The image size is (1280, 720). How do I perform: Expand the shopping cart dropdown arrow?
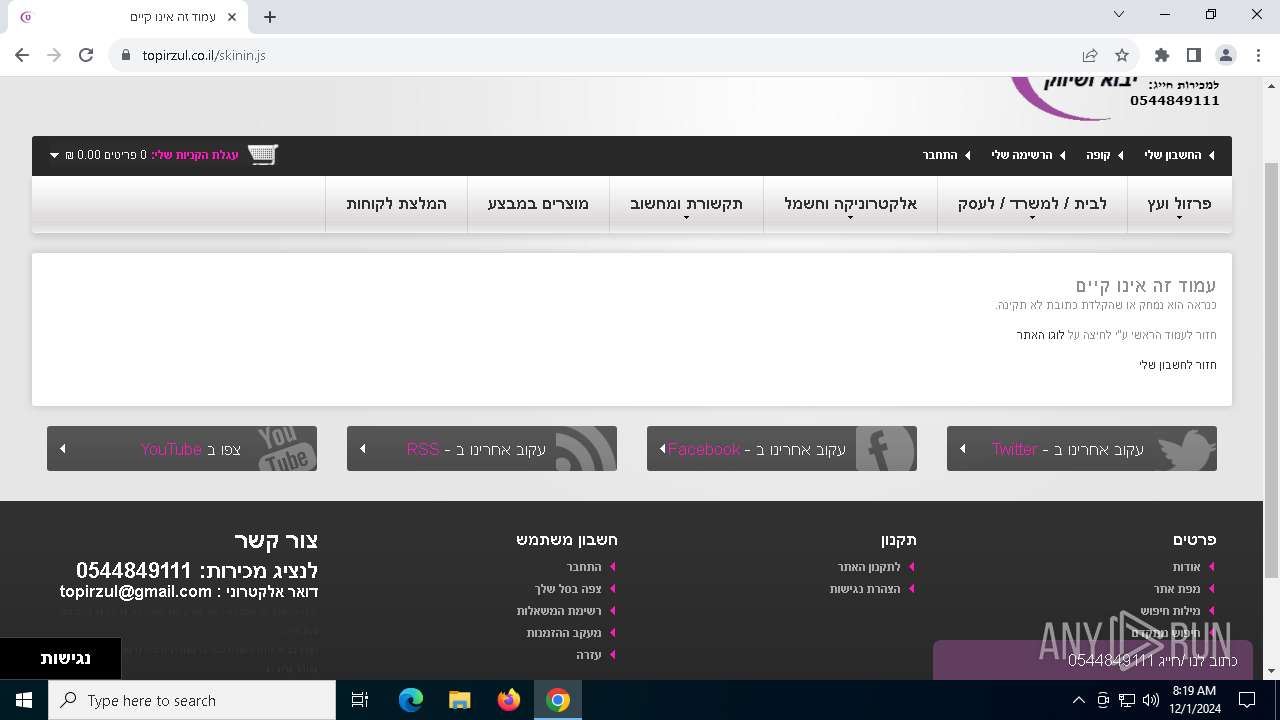pyautogui.click(x=54, y=156)
